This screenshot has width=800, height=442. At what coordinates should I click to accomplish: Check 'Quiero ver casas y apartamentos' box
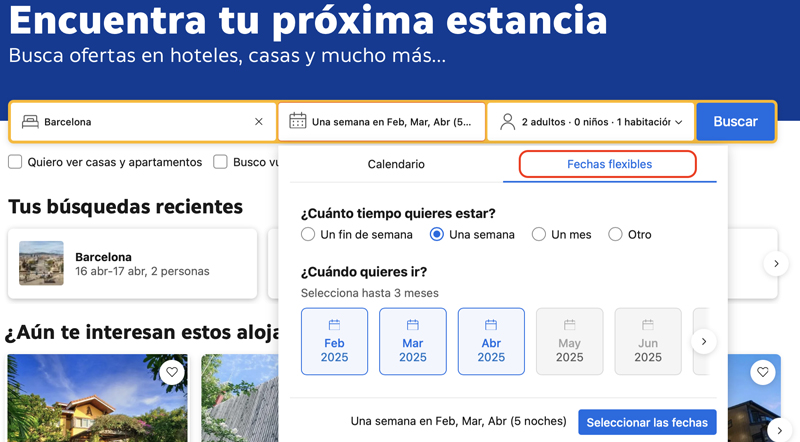[15, 162]
